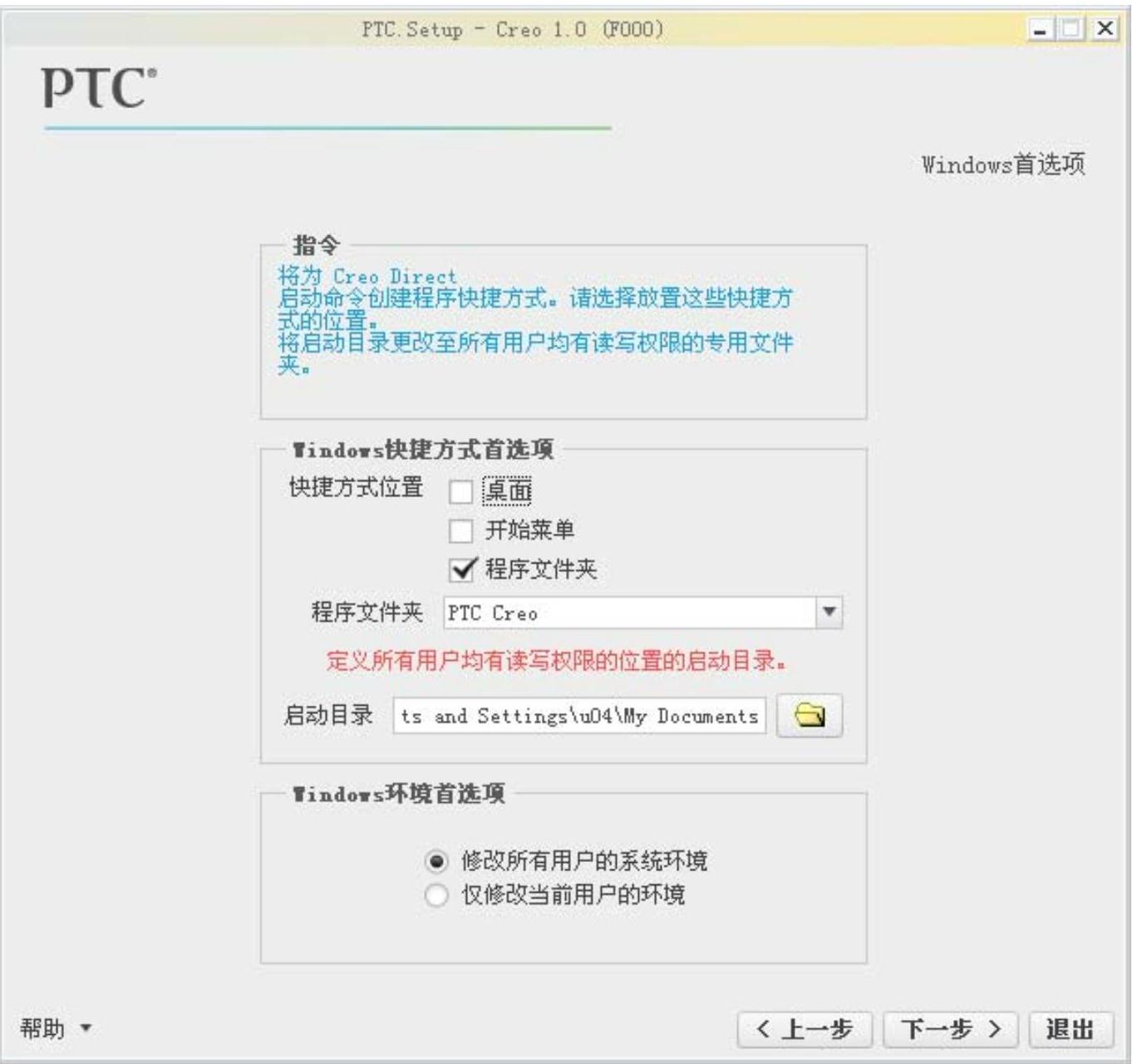1132x1064 pixels.
Task: Click the 指令 group title
Action: click(317, 245)
